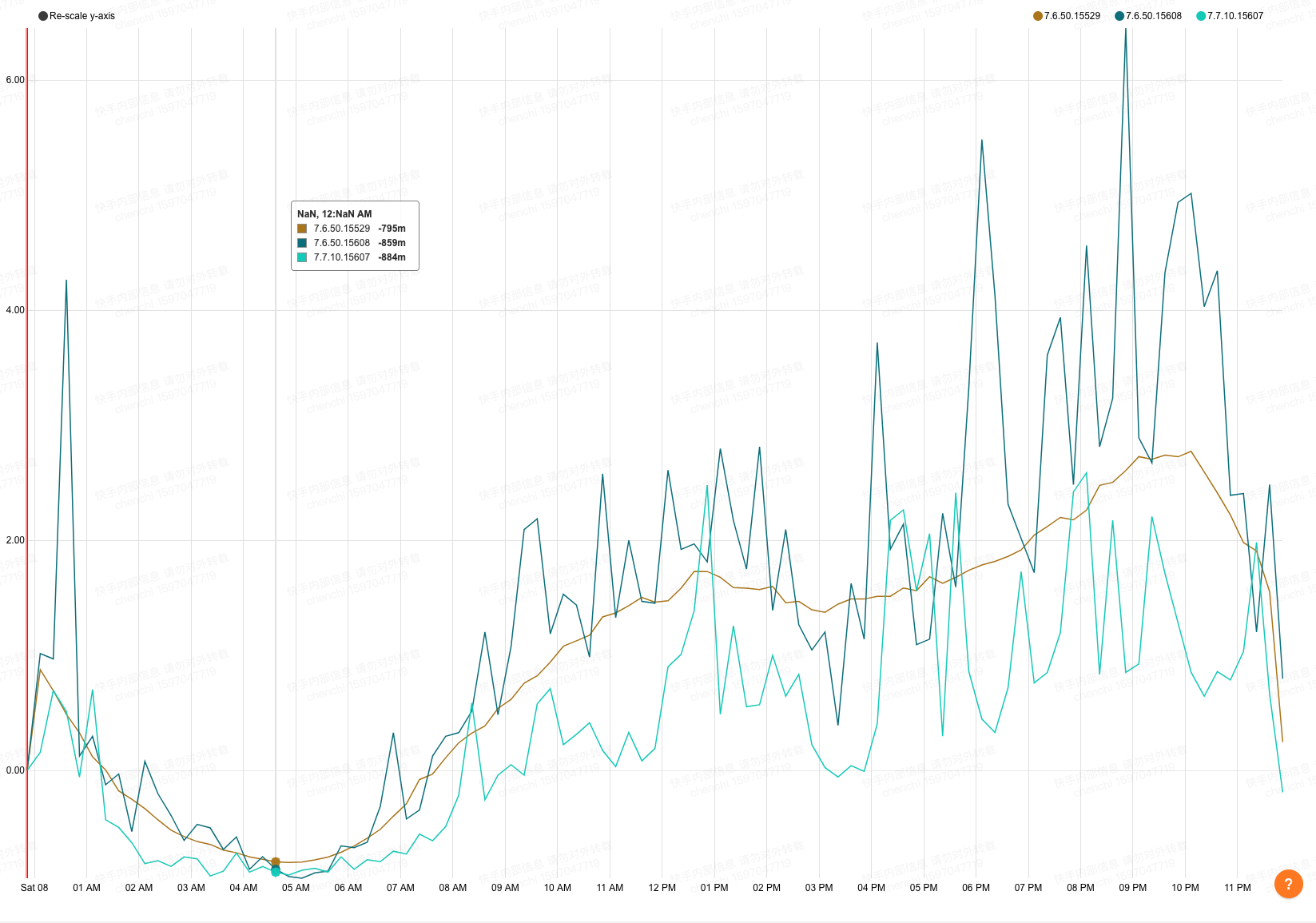Click the teal 7.7.10.15607 legend dot

[x=1201, y=16]
